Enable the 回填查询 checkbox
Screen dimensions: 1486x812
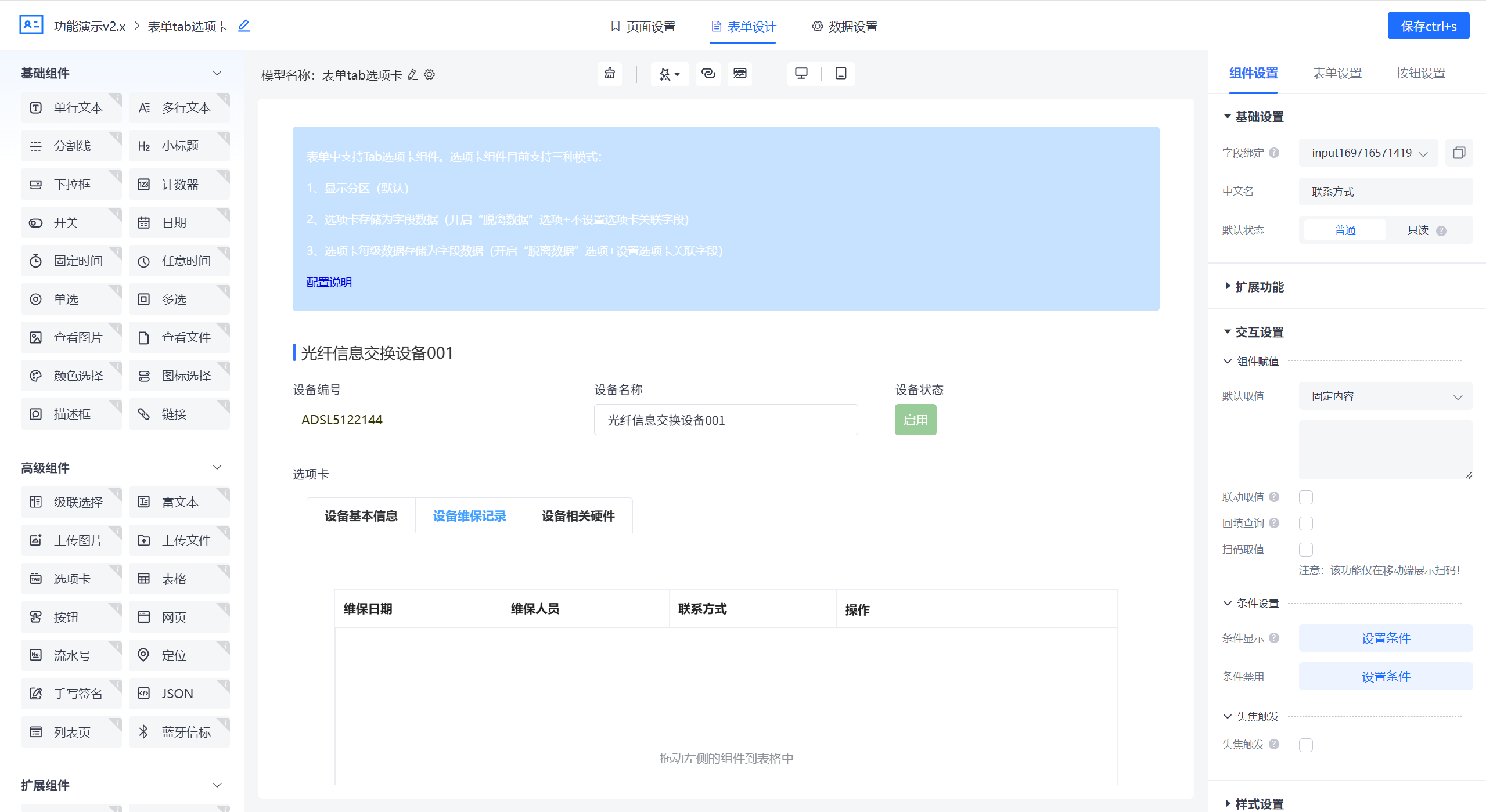point(1307,523)
